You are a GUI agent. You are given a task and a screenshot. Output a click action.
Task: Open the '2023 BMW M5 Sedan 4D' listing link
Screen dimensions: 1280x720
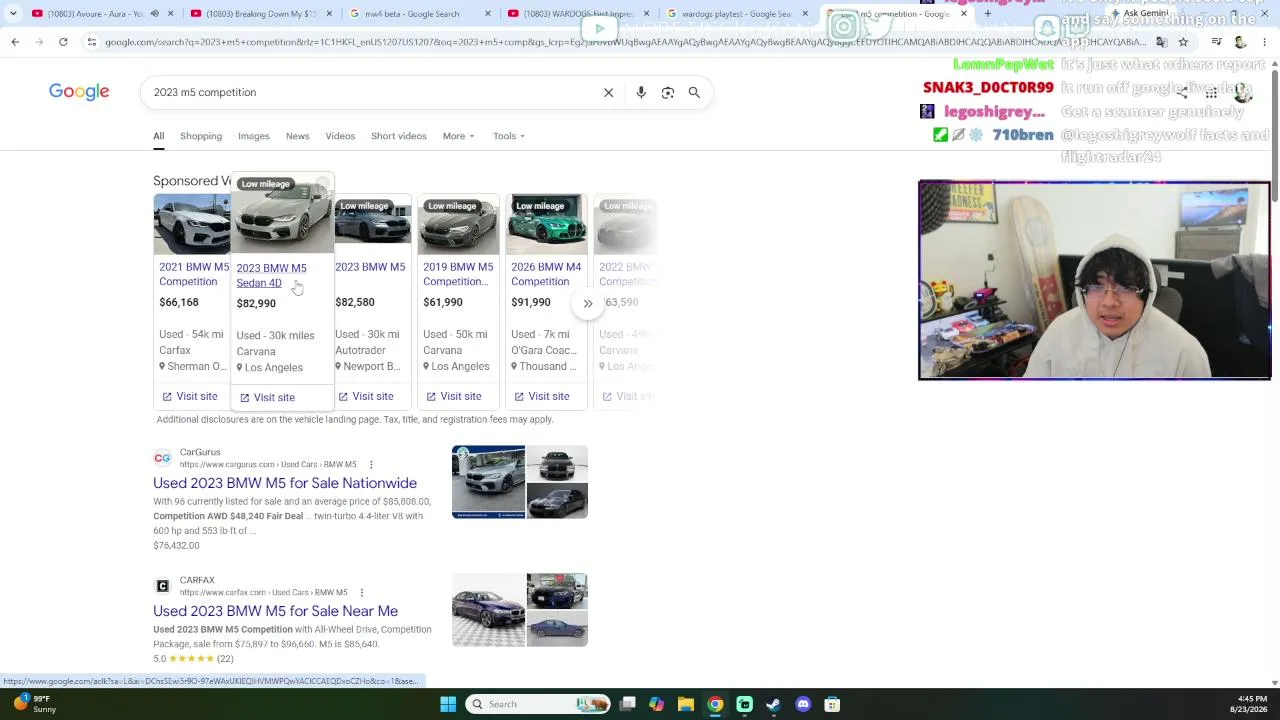(x=271, y=275)
